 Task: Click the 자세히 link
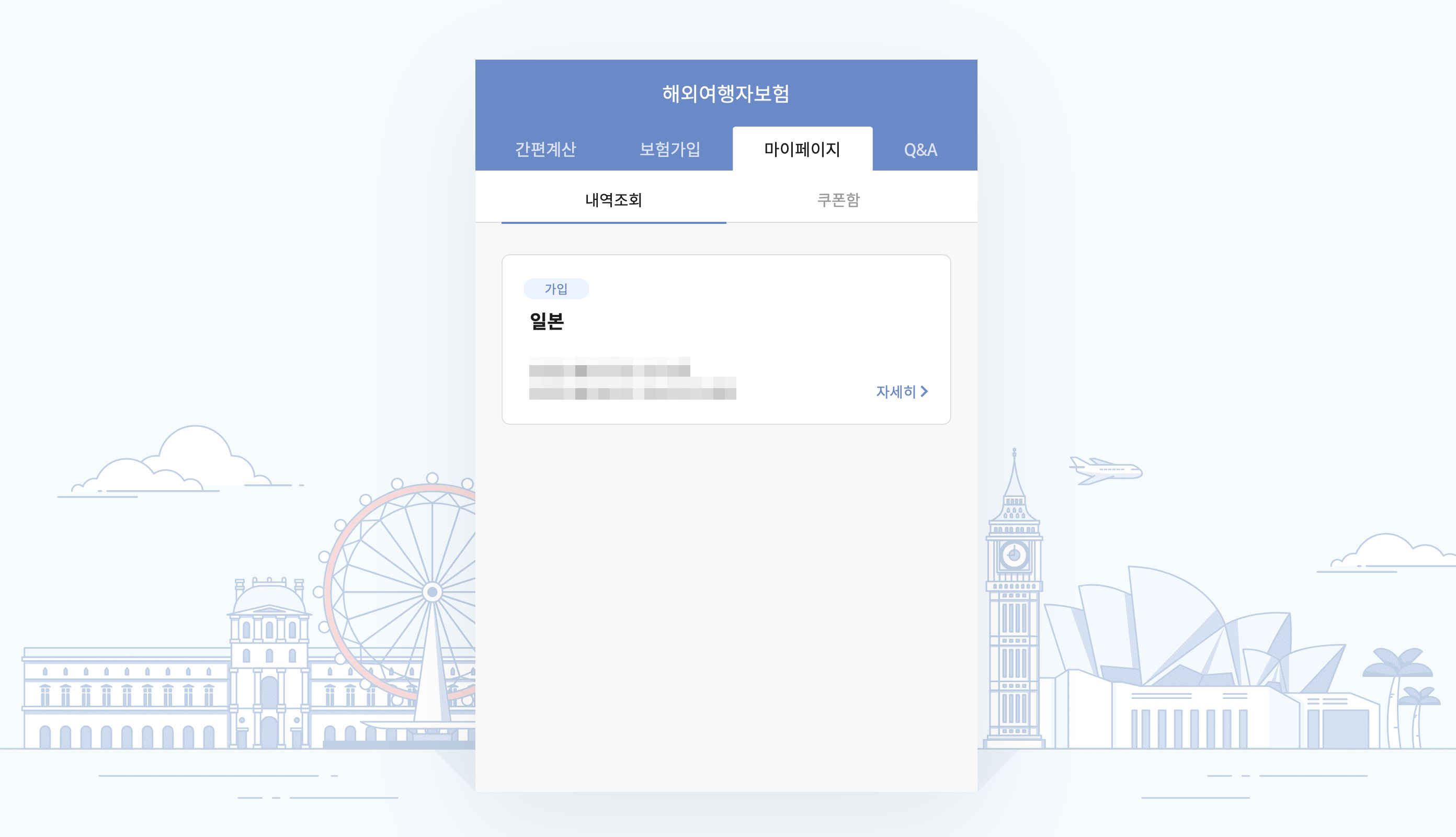click(x=895, y=391)
